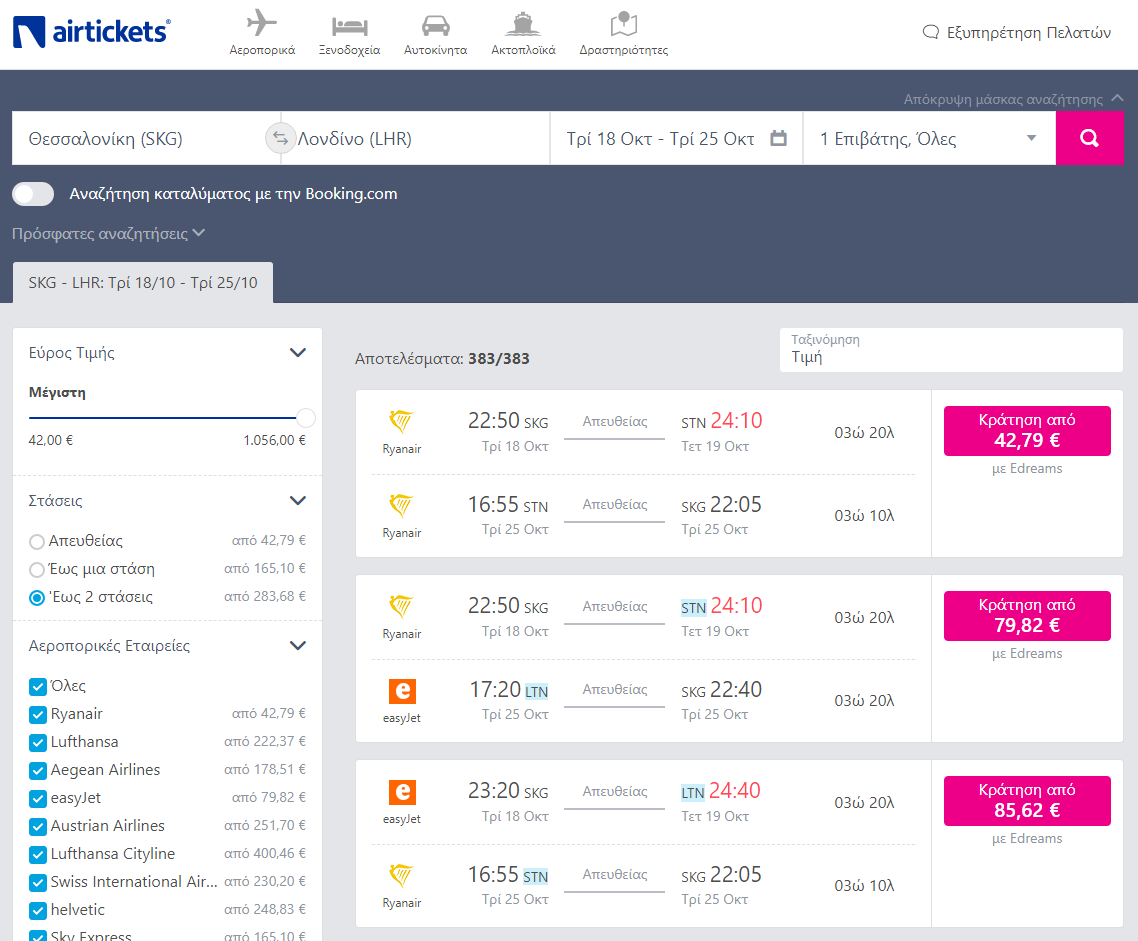
Task: Expand Πρόσφατες αναζητήσεις recent searches
Action: click(108, 234)
